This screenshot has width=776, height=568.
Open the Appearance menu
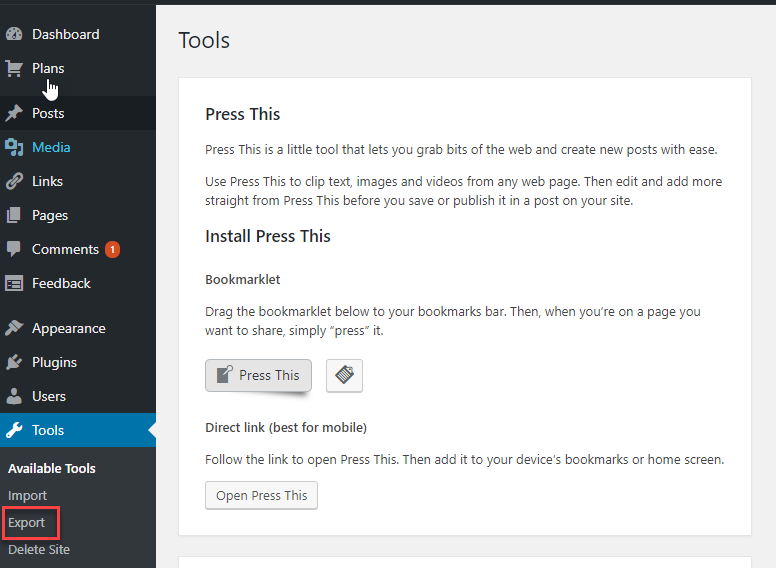tap(78, 328)
